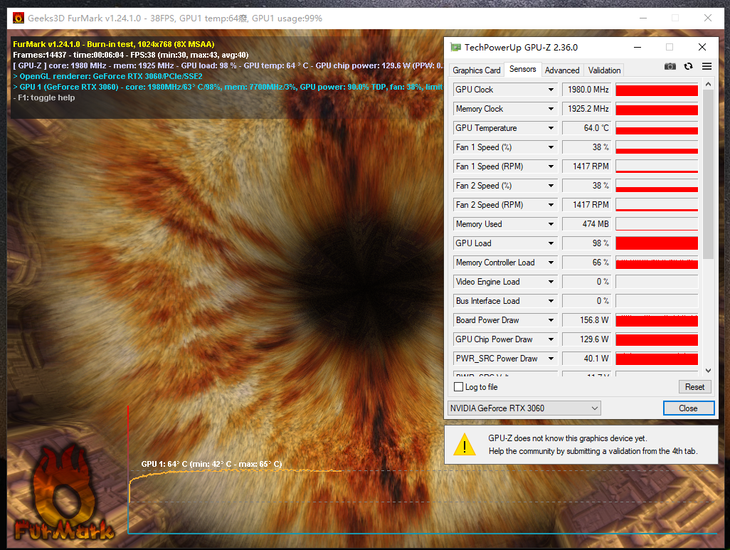Click the Close button in GPU-Z

688,408
